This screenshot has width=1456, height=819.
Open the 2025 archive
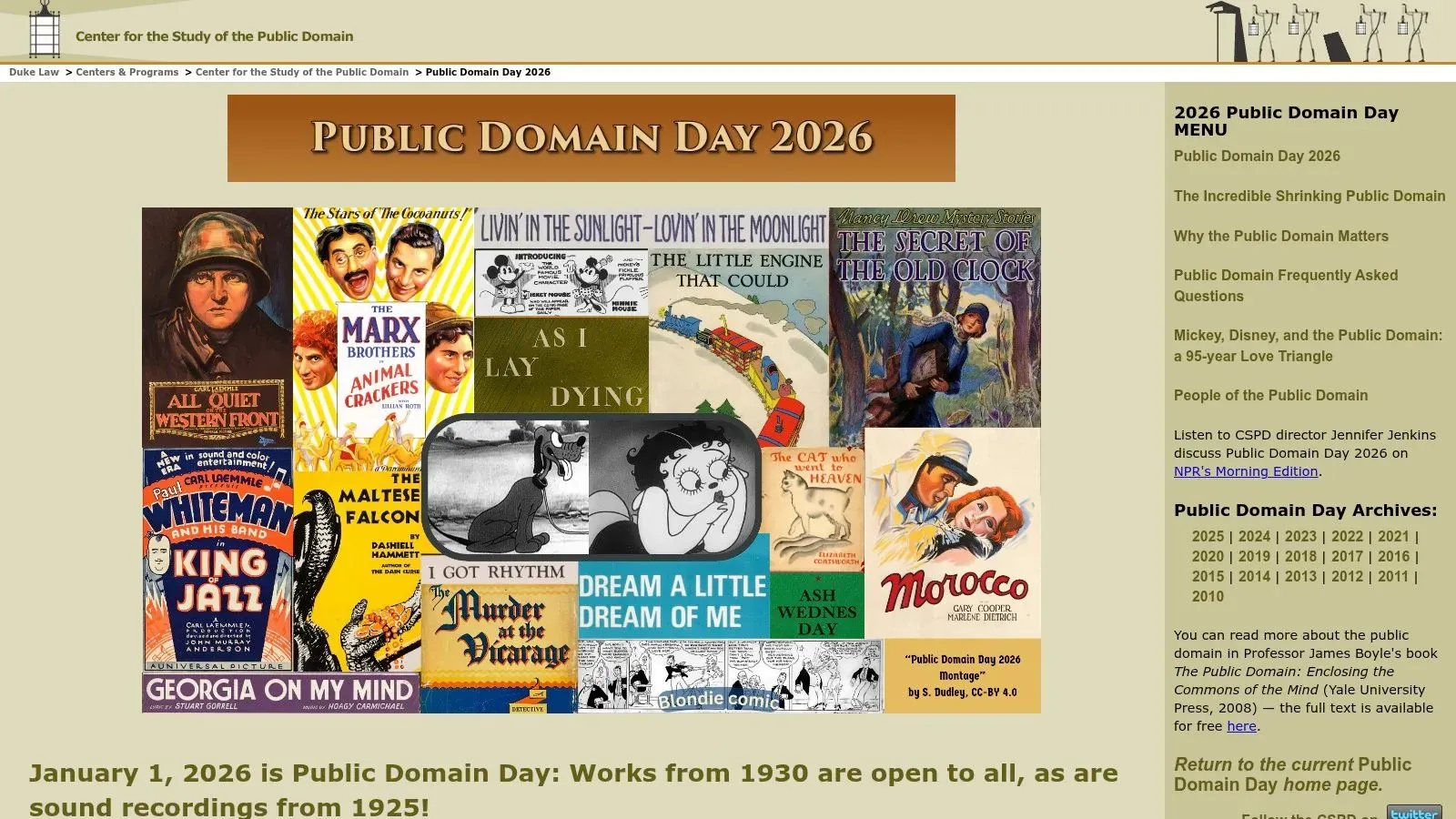1208,536
